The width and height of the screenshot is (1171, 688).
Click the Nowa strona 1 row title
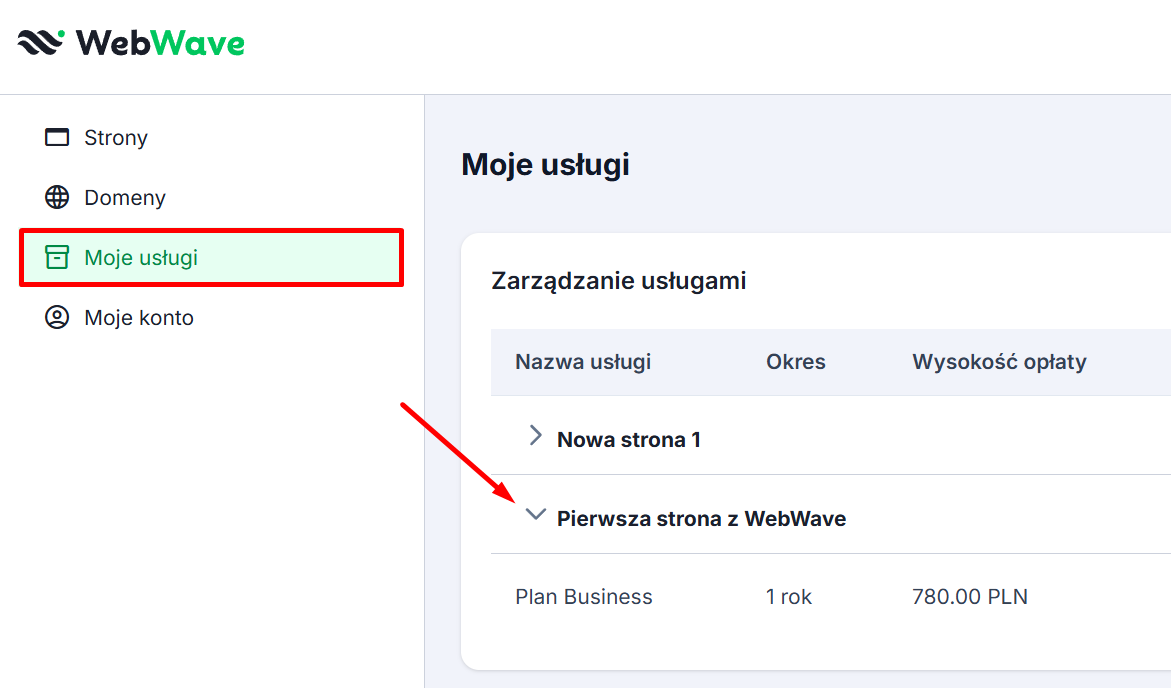(628, 439)
